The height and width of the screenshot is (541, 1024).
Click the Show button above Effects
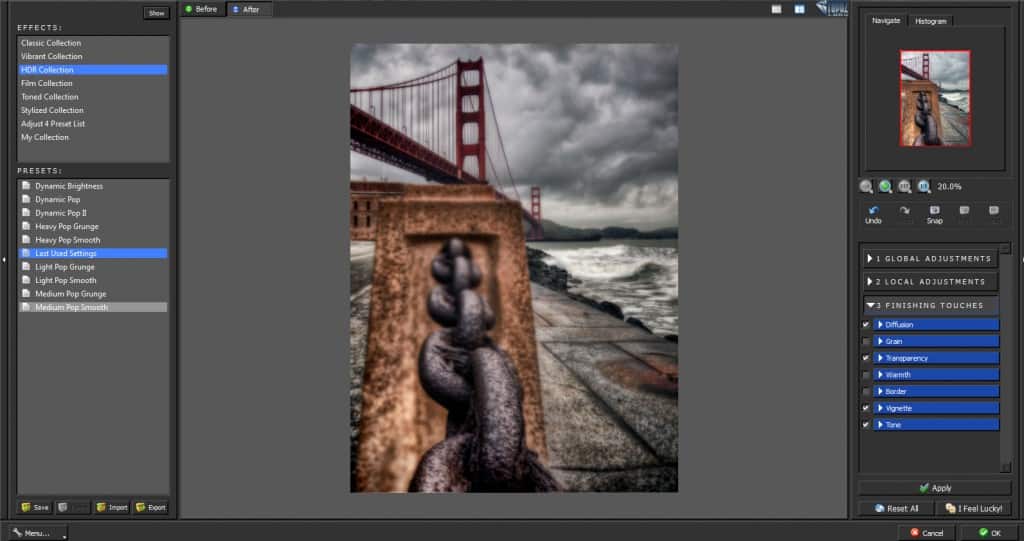[157, 13]
